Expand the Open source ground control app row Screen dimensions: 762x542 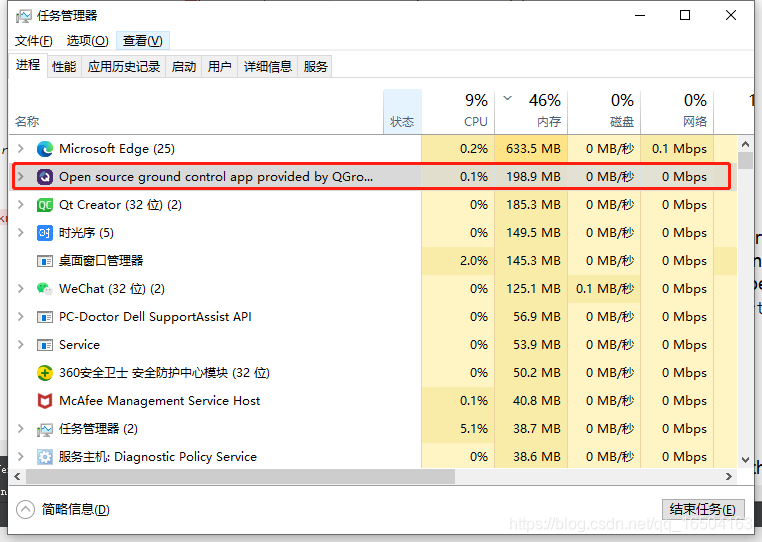pyautogui.click(x=20, y=176)
